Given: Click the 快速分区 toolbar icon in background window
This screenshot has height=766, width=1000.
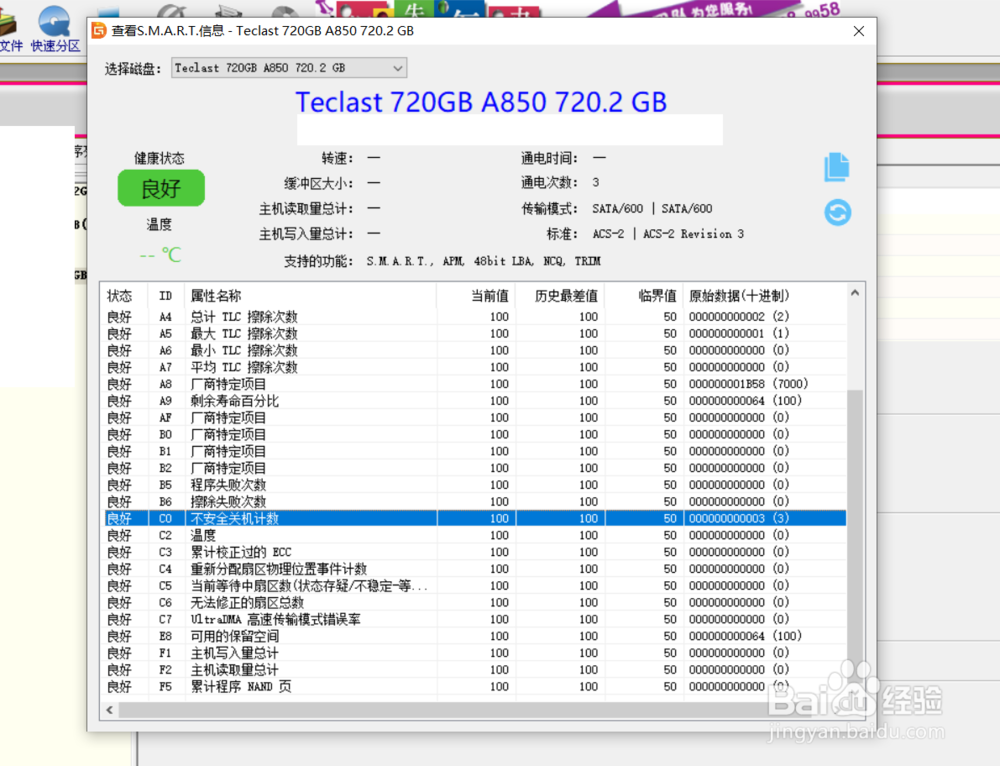Looking at the screenshot, I should coord(55,28).
